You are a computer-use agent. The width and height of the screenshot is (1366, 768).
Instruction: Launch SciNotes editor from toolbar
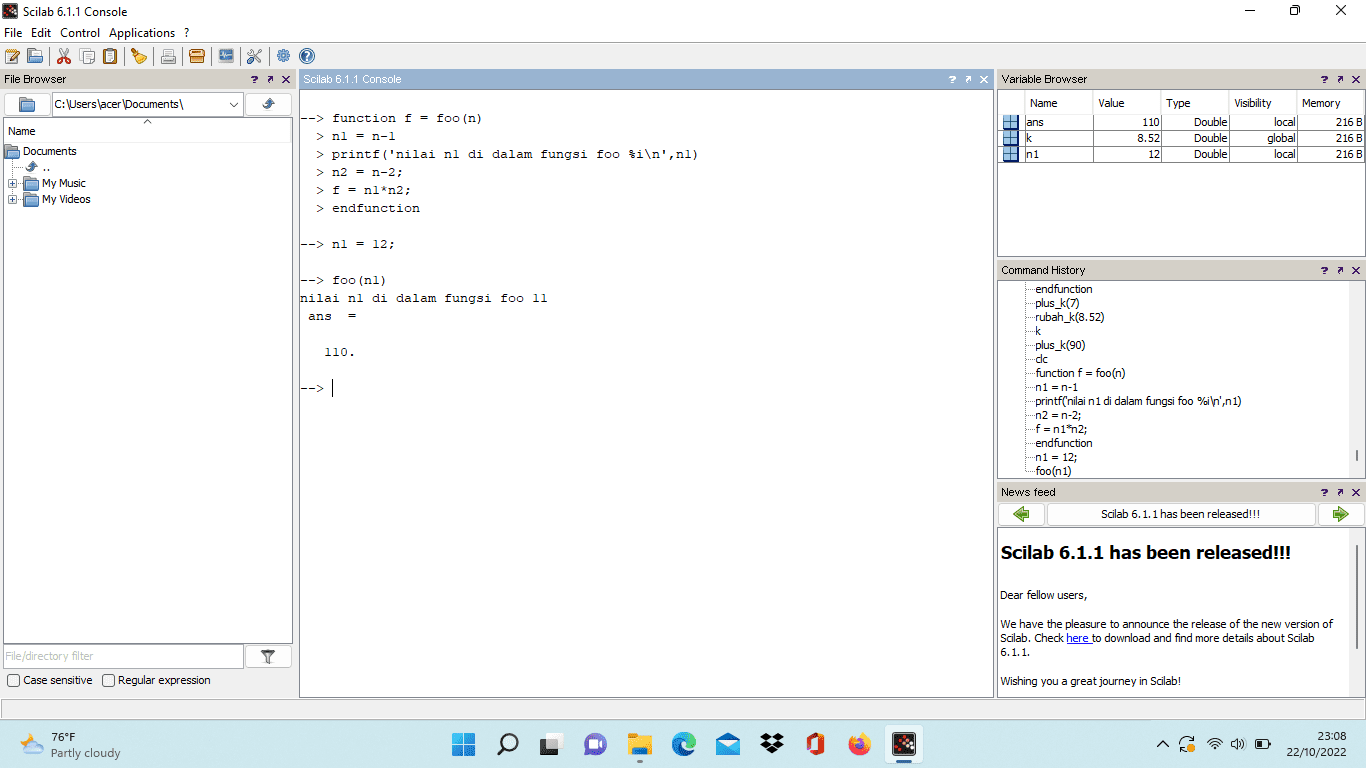(x=13, y=56)
